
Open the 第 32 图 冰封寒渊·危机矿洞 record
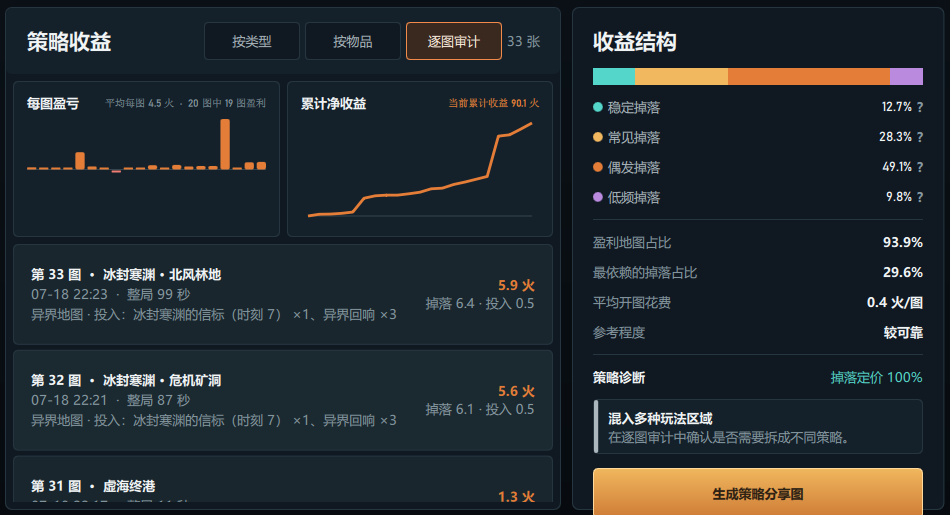(x=283, y=400)
